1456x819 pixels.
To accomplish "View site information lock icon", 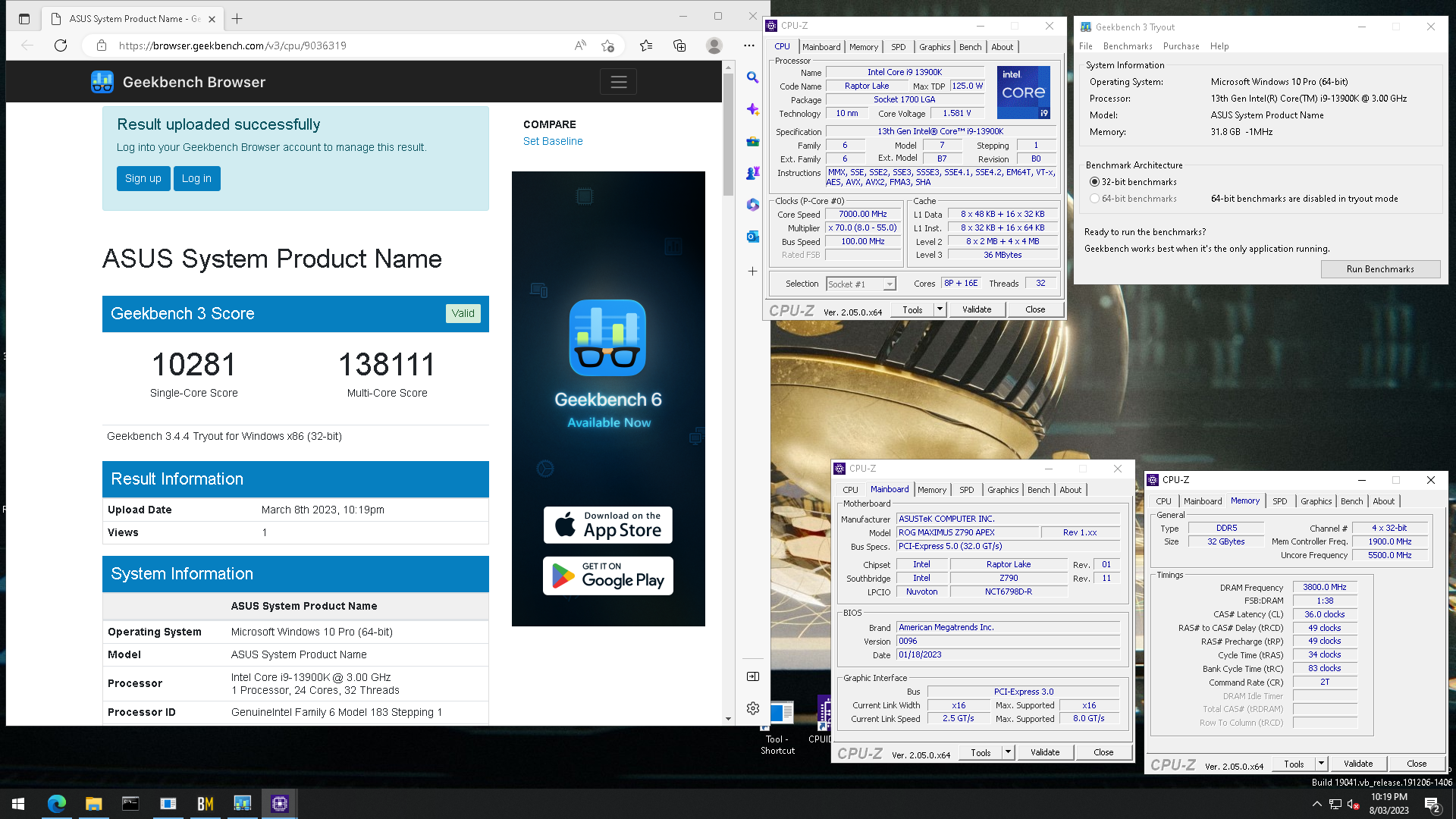I will tap(102, 45).
